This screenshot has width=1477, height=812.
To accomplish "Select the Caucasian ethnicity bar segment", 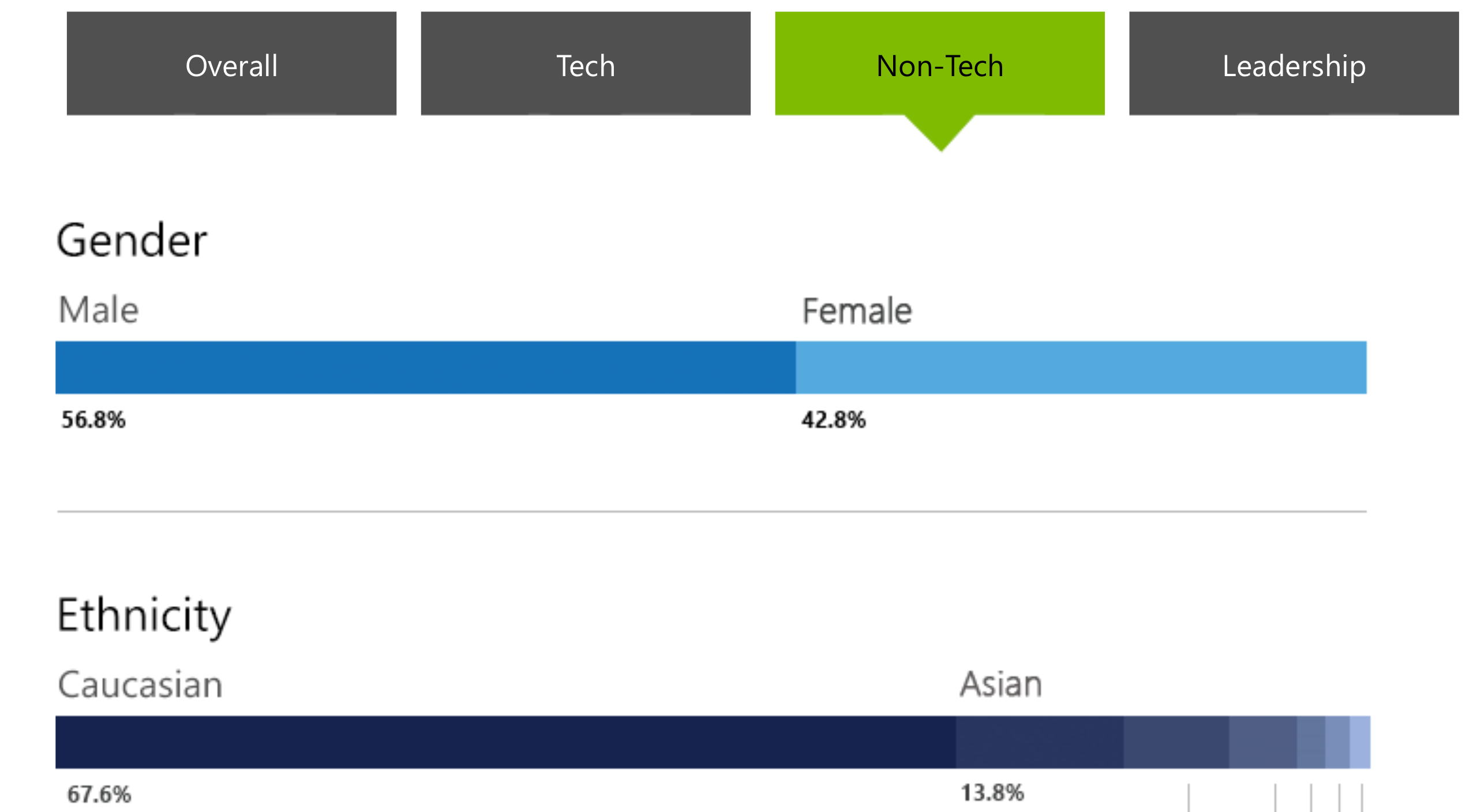I will (x=505, y=742).
